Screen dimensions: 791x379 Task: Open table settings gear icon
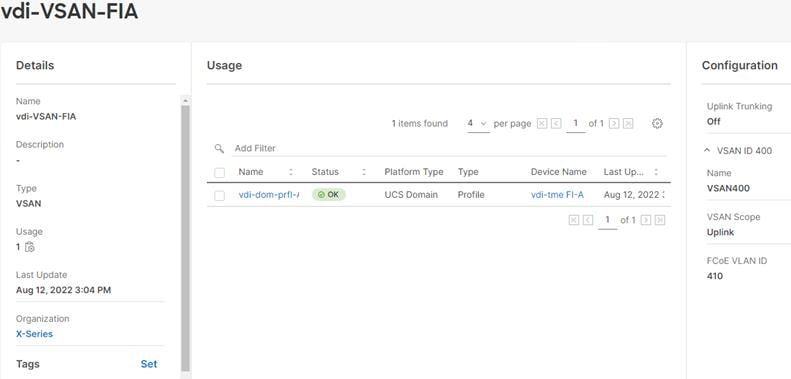tap(657, 123)
